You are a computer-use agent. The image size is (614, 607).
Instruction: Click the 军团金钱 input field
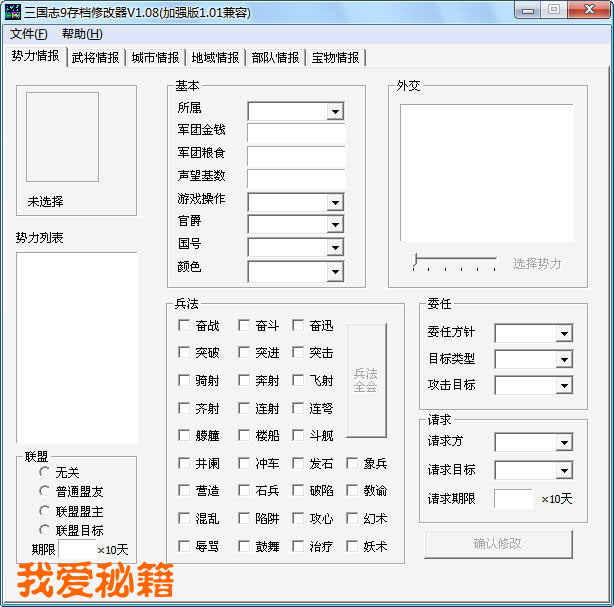tap(295, 133)
